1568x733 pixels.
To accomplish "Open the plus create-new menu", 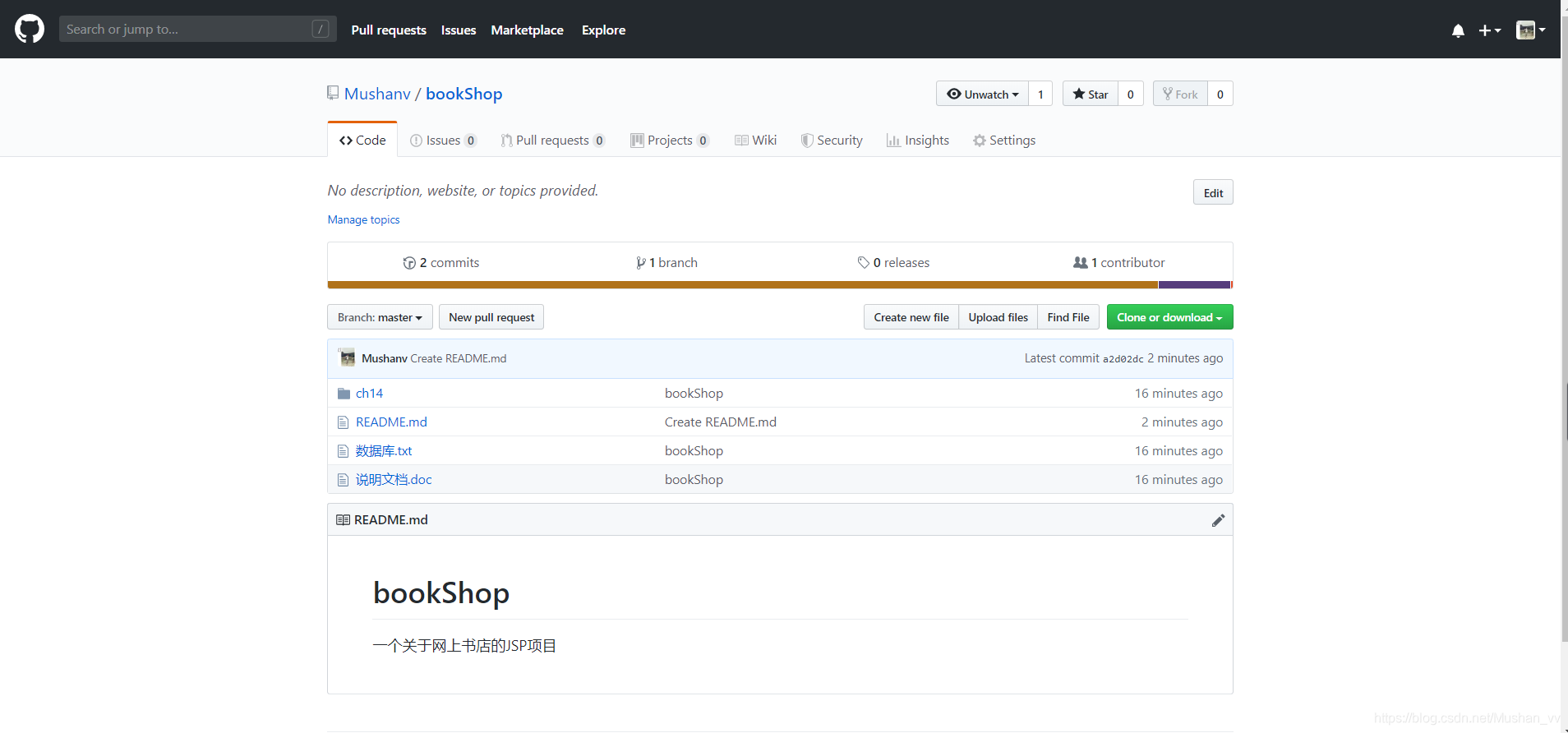I will [1490, 30].
